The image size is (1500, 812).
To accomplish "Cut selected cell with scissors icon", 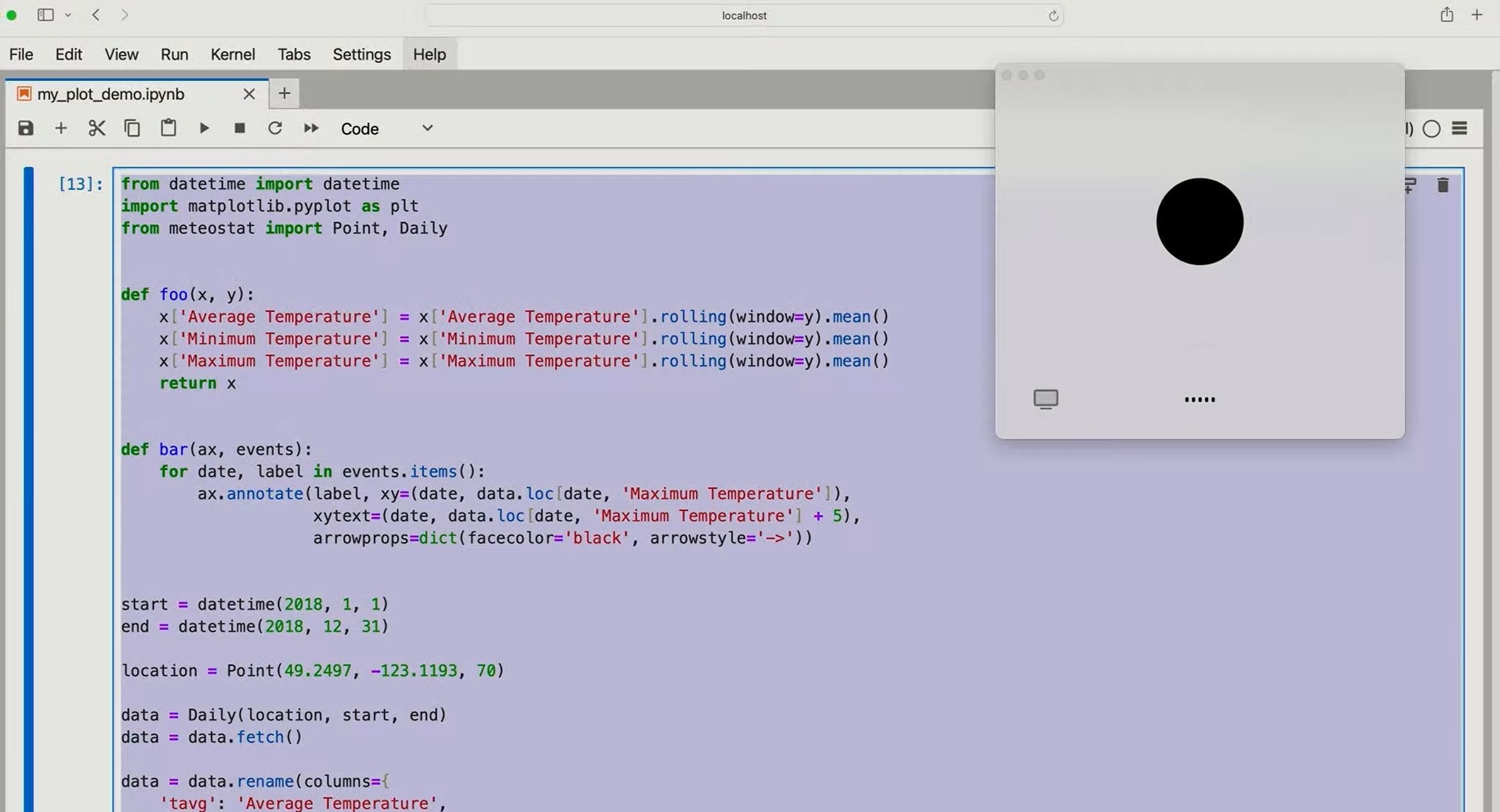I will pyautogui.click(x=97, y=128).
